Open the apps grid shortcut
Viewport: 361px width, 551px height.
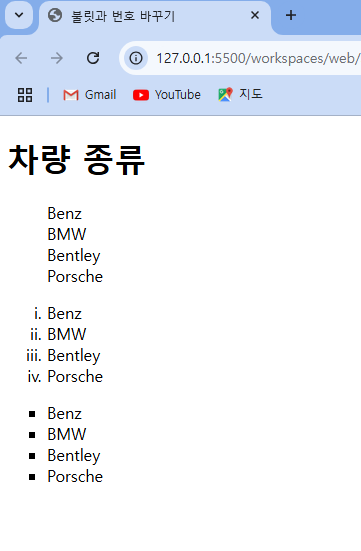(x=25, y=95)
